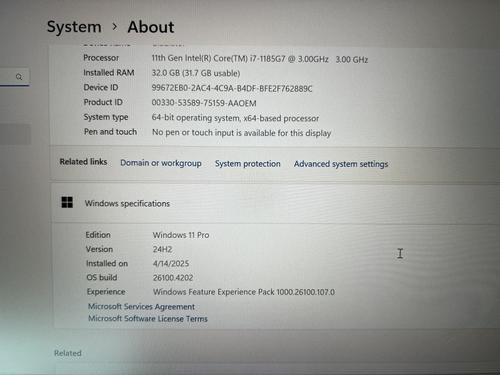Click the settings search input field
This screenshot has width=500, height=375.
(x=15, y=77)
